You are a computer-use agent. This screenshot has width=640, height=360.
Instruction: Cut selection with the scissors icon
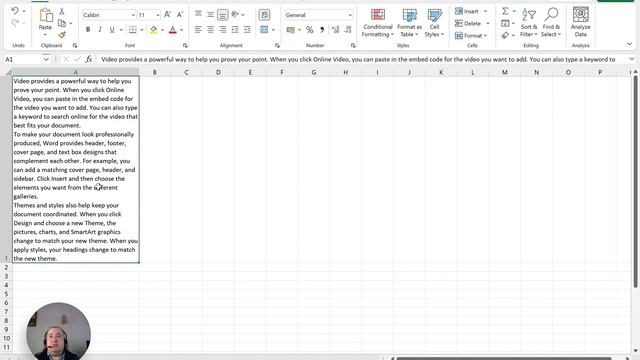pos(62,11)
